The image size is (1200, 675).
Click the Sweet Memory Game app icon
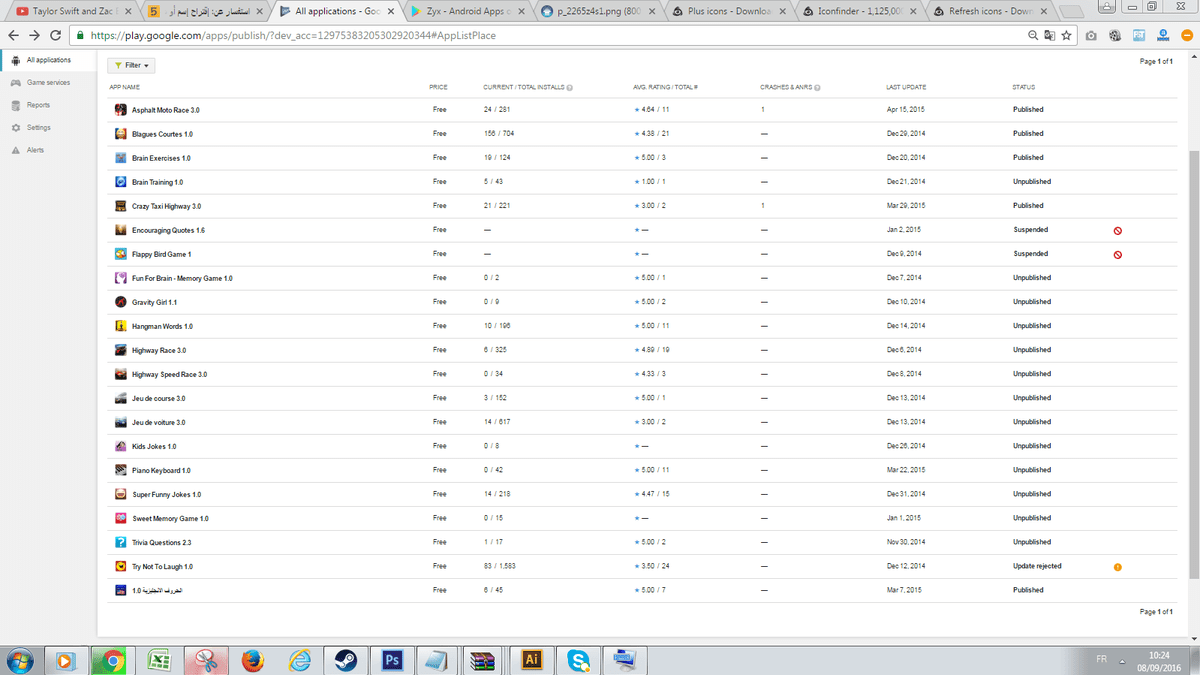click(120, 518)
